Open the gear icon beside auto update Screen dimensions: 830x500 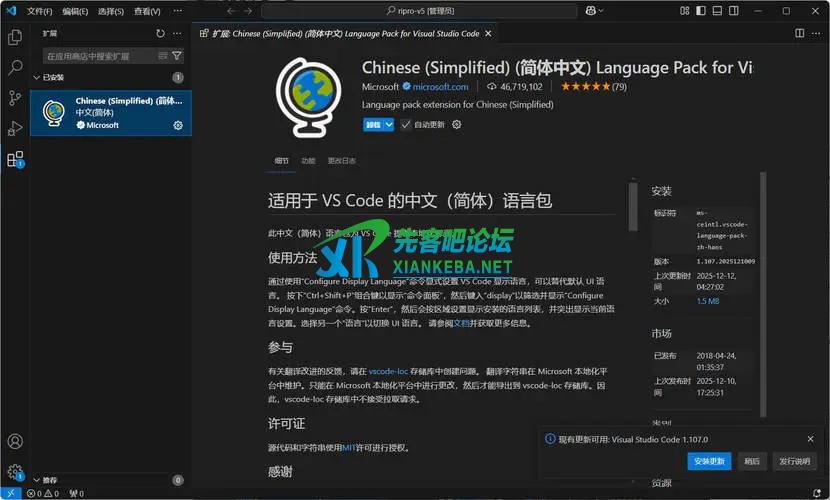(457, 125)
